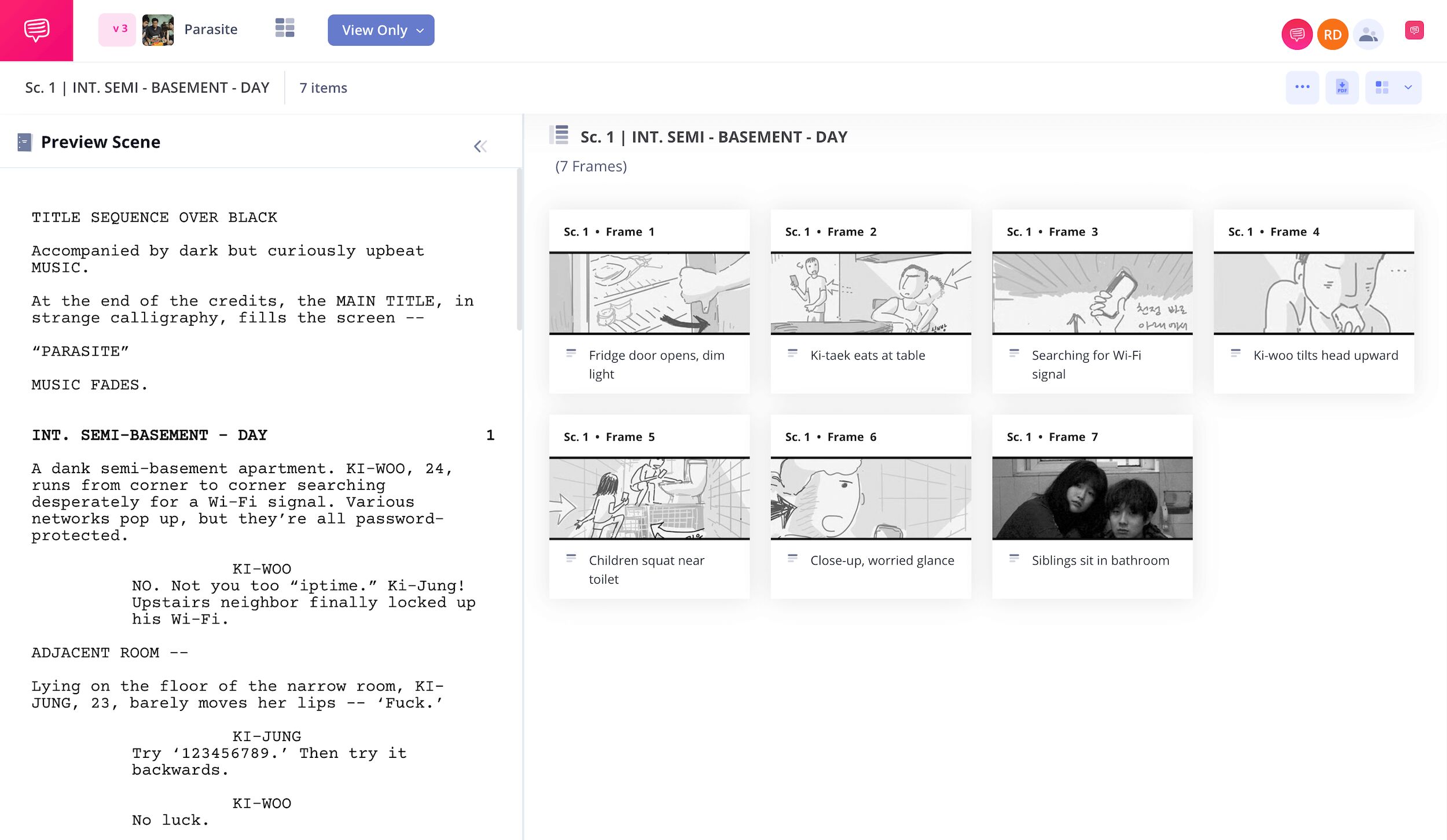Click the RD user avatar
This screenshot has width=1447, height=840.
point(1332,35)
